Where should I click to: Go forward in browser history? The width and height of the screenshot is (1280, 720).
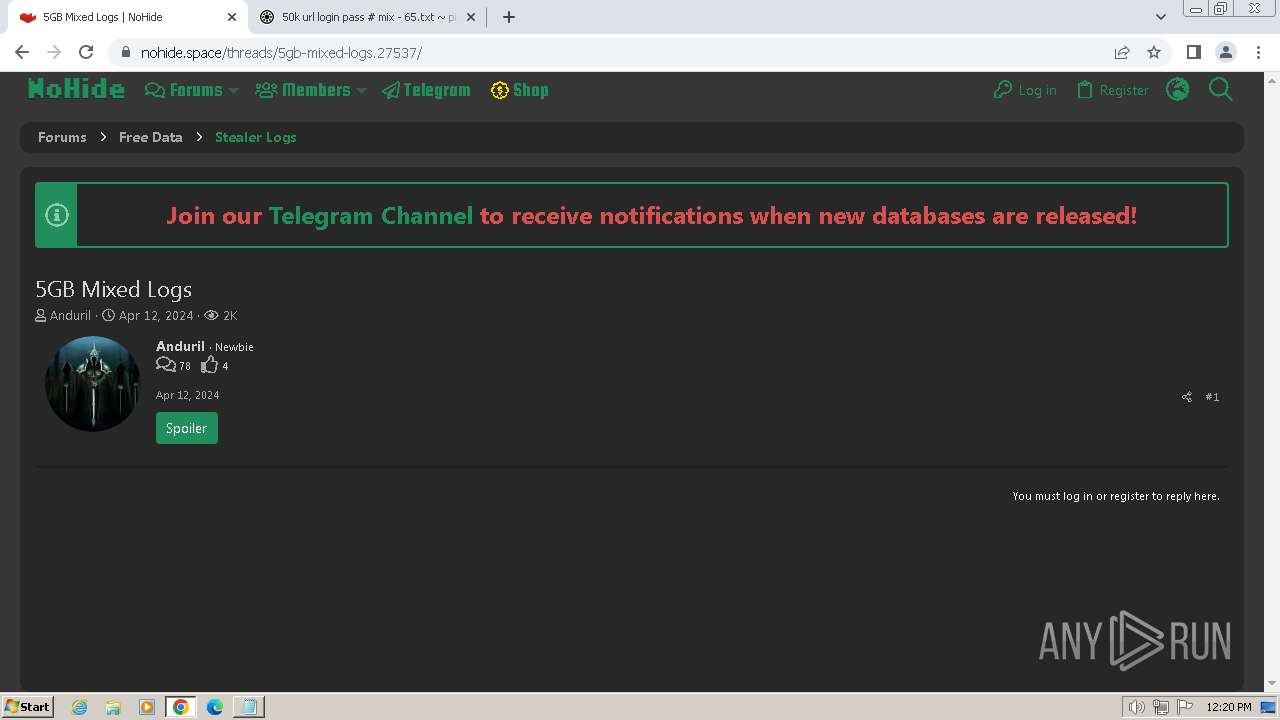54,52
